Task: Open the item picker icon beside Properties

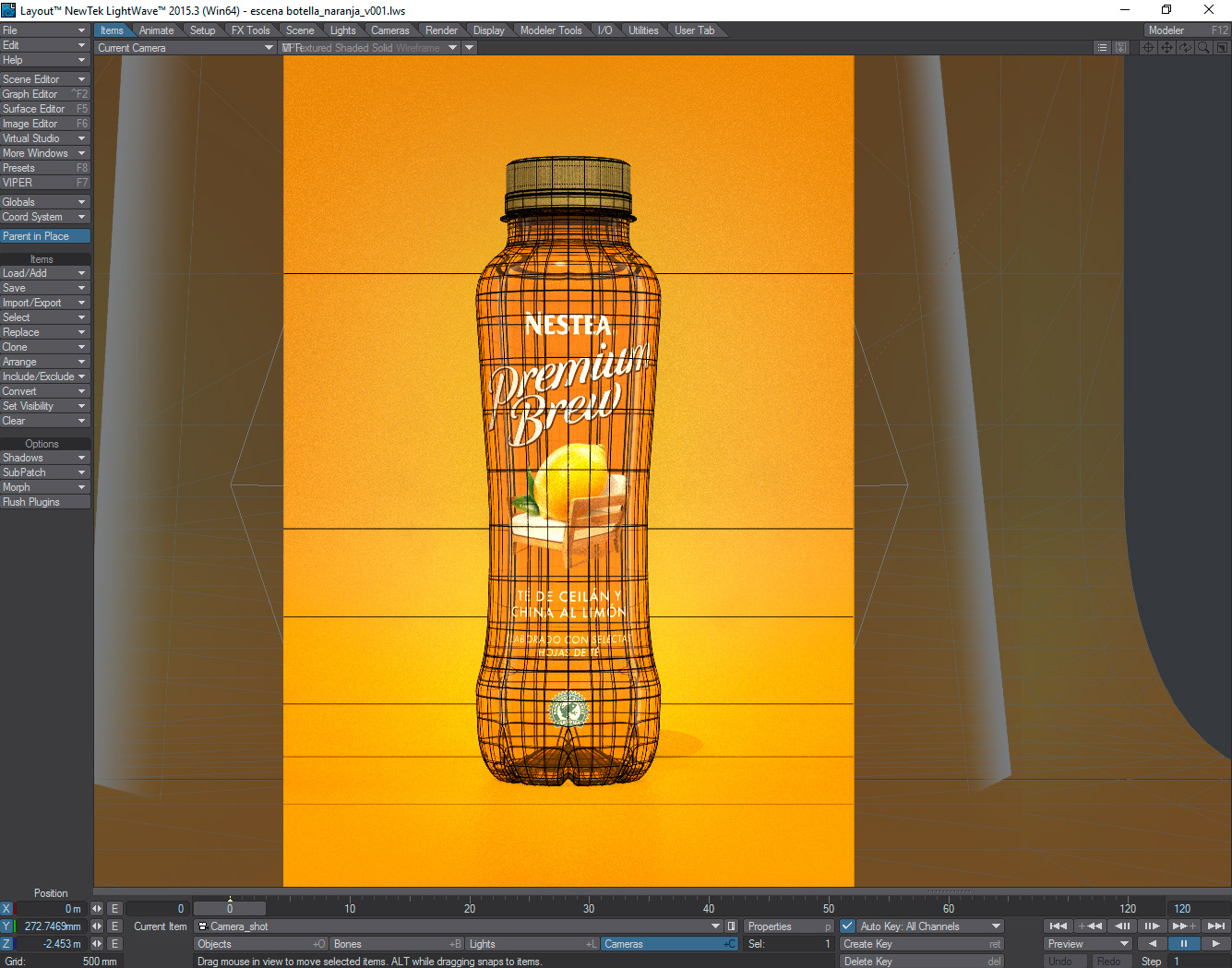Action: 732,926
